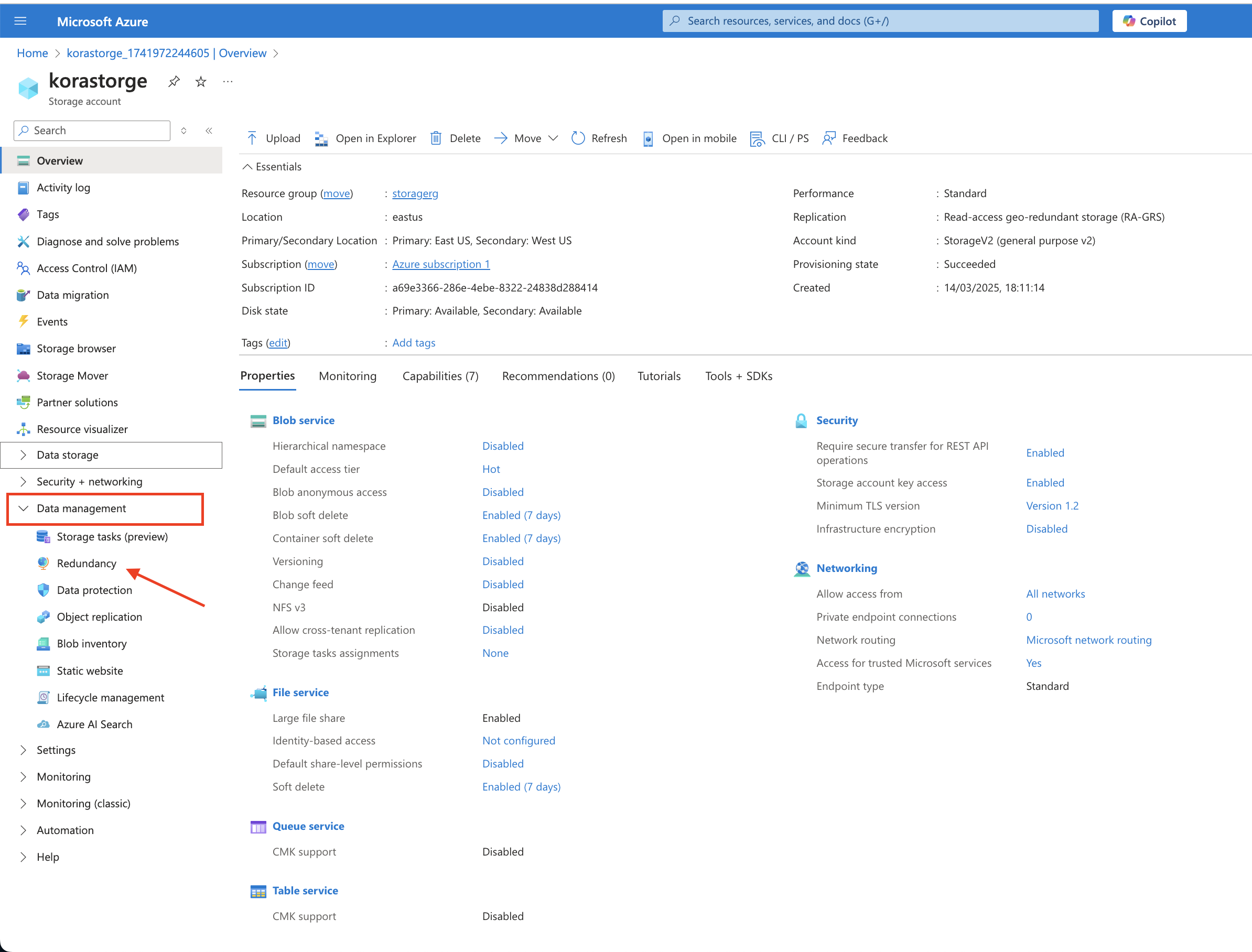Pin korastorge to dashboard
This screenshot has height=952, width=1252.
pyautogui.click(x=174, y=82)
